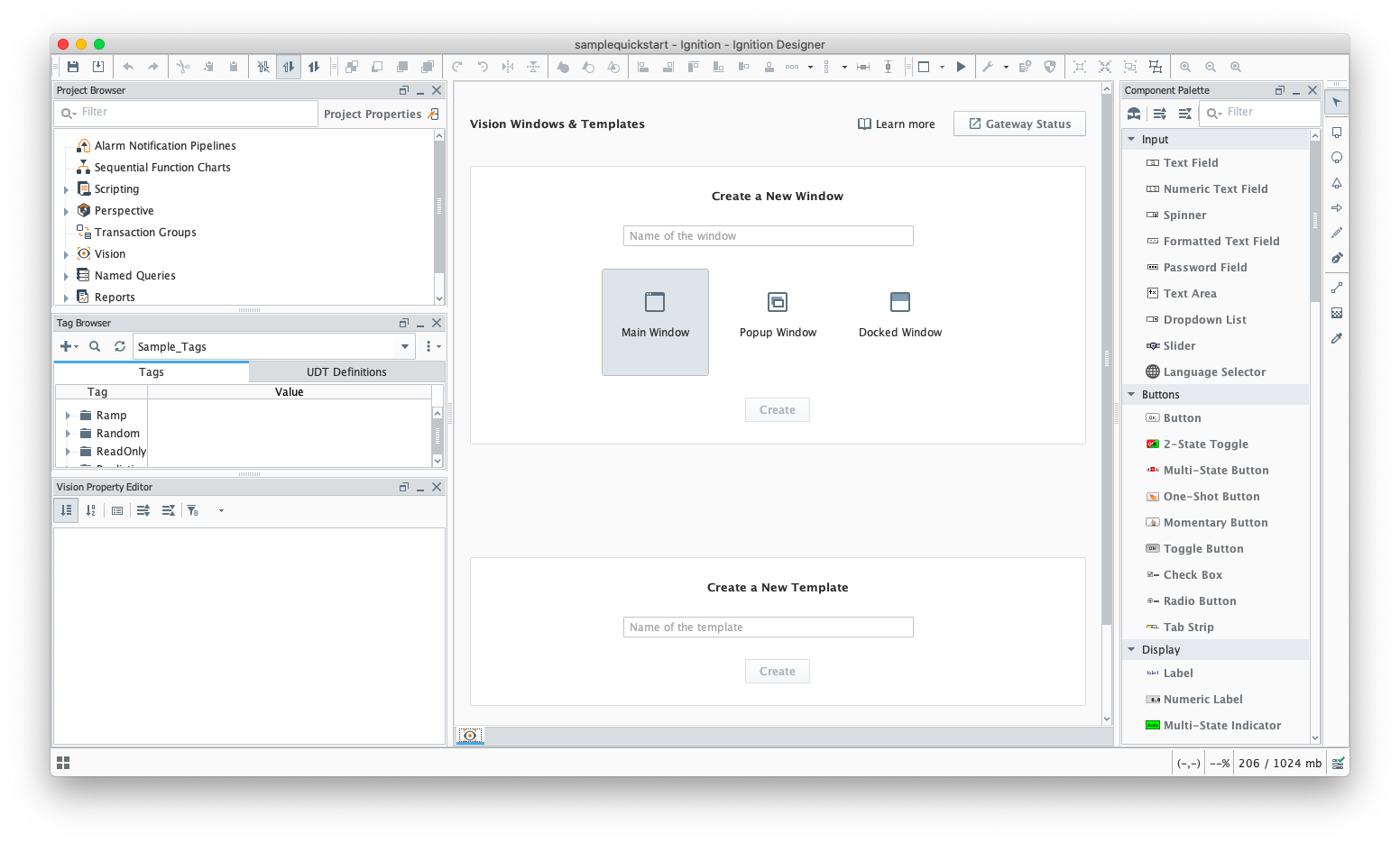Open the Gateway Status button

click(1019, 124)
